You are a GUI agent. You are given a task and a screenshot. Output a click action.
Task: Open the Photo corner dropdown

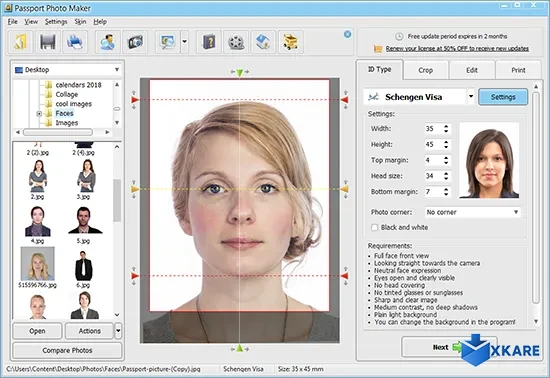(472, 212)
